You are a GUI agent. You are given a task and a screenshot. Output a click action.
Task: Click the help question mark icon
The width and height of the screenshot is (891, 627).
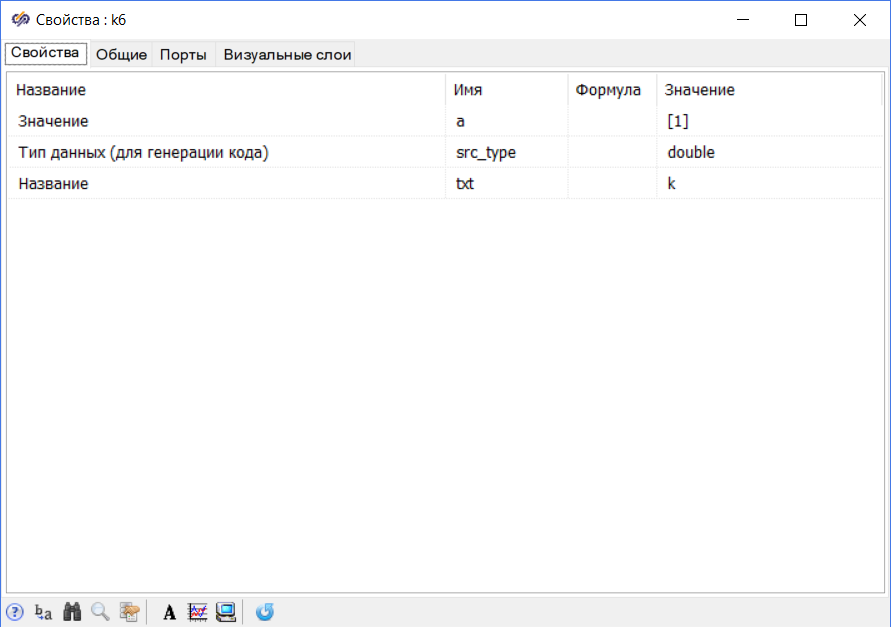pyautogui.click(x=15, y=612)
